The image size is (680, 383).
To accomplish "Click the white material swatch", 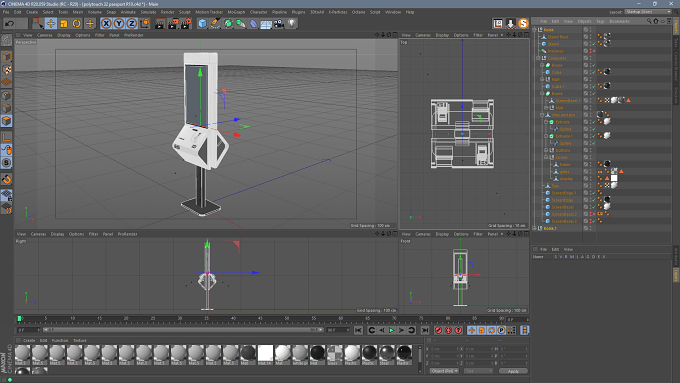I will coord(265,355).
